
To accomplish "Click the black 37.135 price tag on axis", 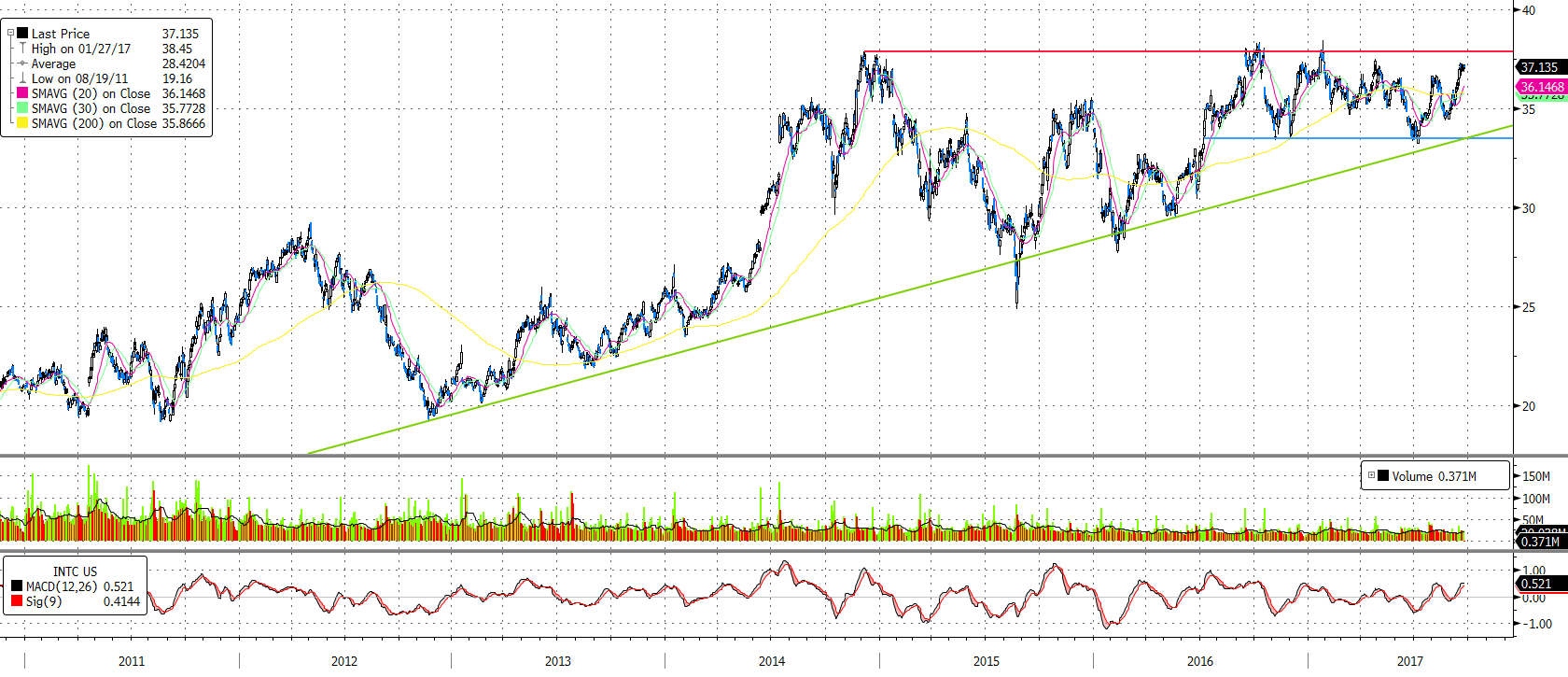I will point(1540,67).
